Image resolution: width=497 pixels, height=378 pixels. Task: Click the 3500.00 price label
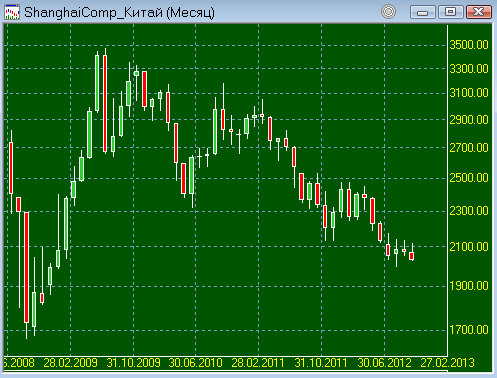(x=469, y=45)
